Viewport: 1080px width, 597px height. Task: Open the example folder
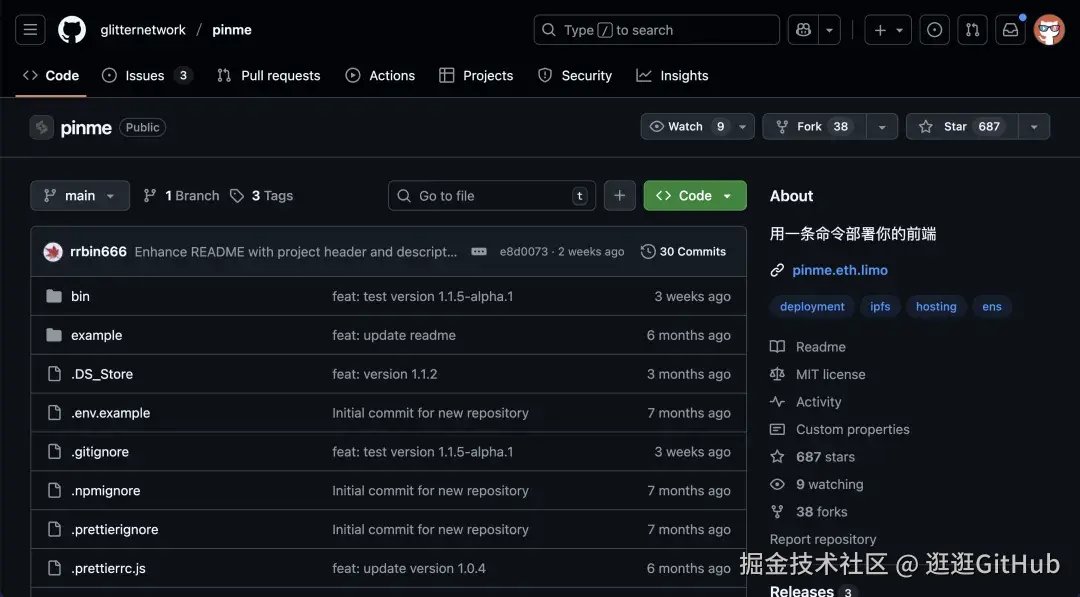point(96,335)
